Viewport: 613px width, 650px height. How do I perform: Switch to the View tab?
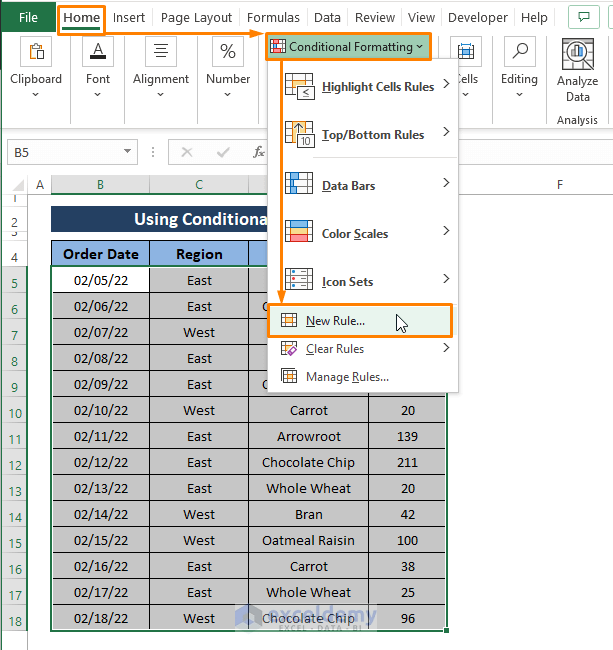click(421, 17)
